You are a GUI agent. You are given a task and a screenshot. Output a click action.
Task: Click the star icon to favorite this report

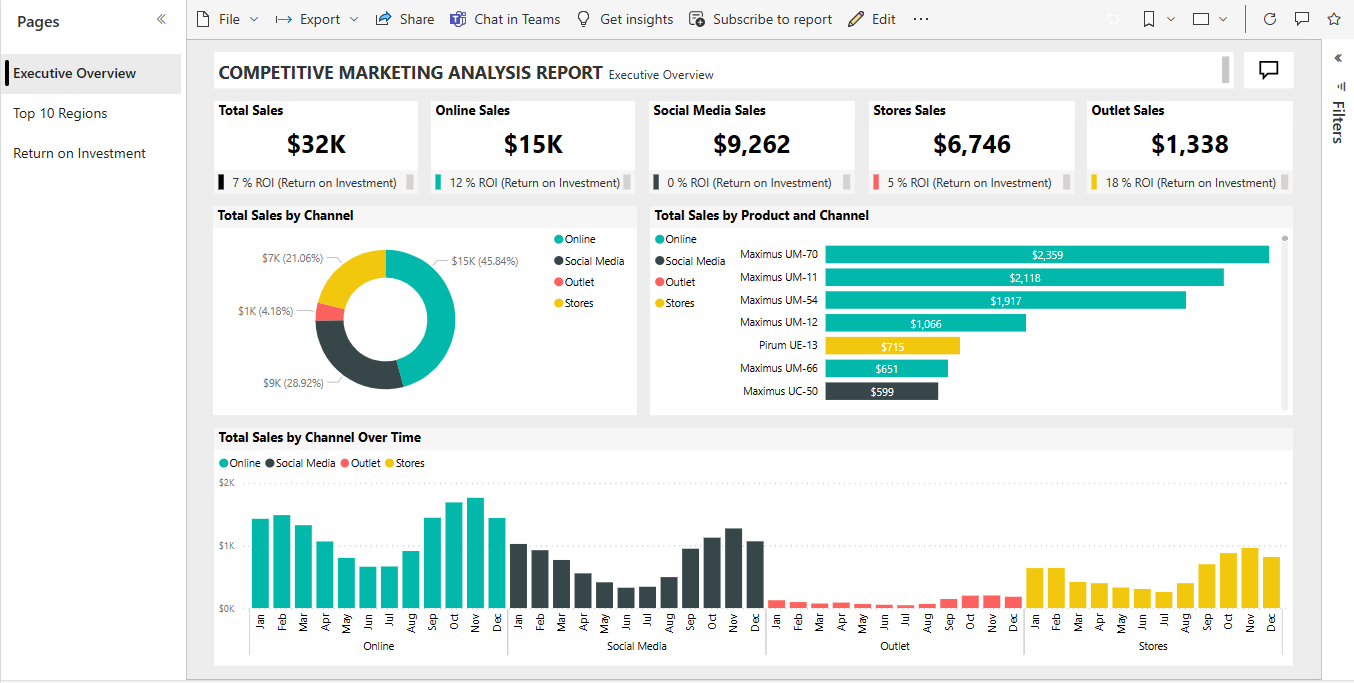pyautogui.click(x=1335, y=19)
